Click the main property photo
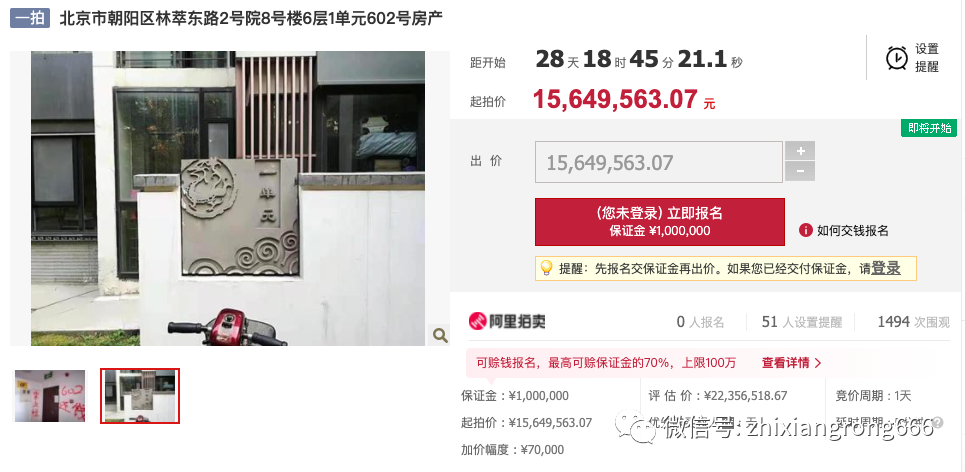Image resolution: width=965 pixels, height=472 pixels. 228,198
